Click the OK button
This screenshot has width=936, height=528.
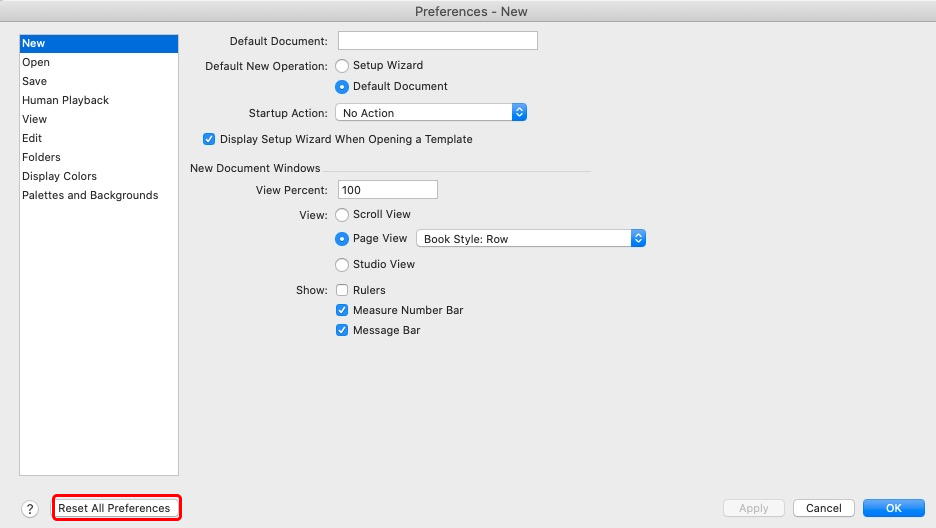point(893,508)
